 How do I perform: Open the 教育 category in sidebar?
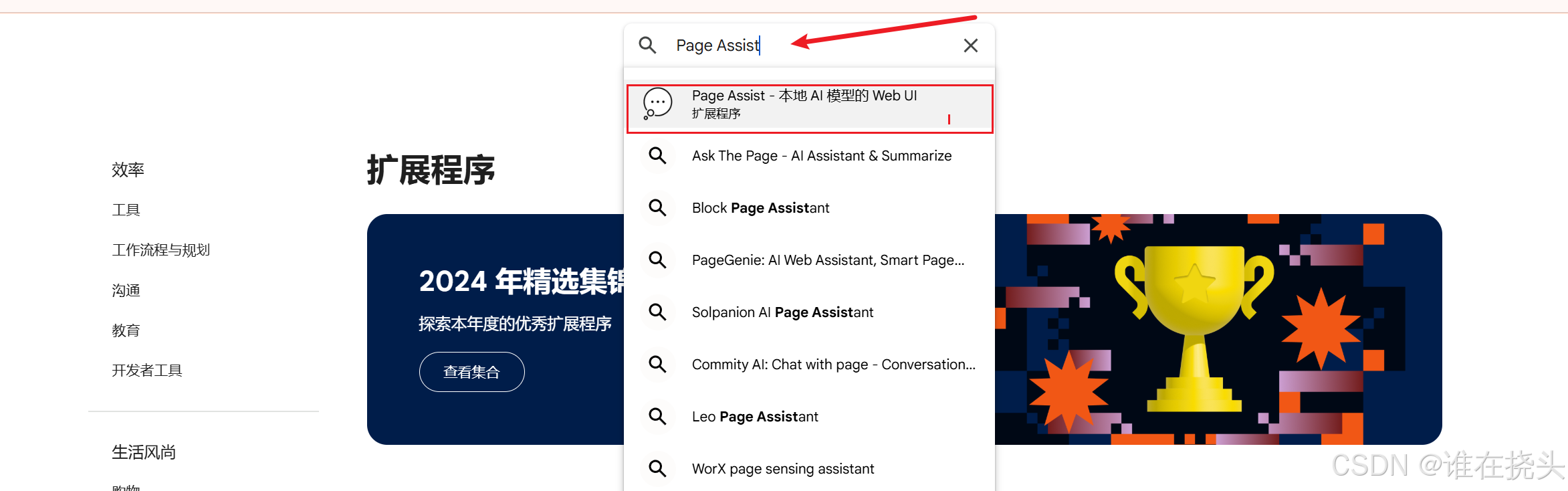[x=126, y=330]
